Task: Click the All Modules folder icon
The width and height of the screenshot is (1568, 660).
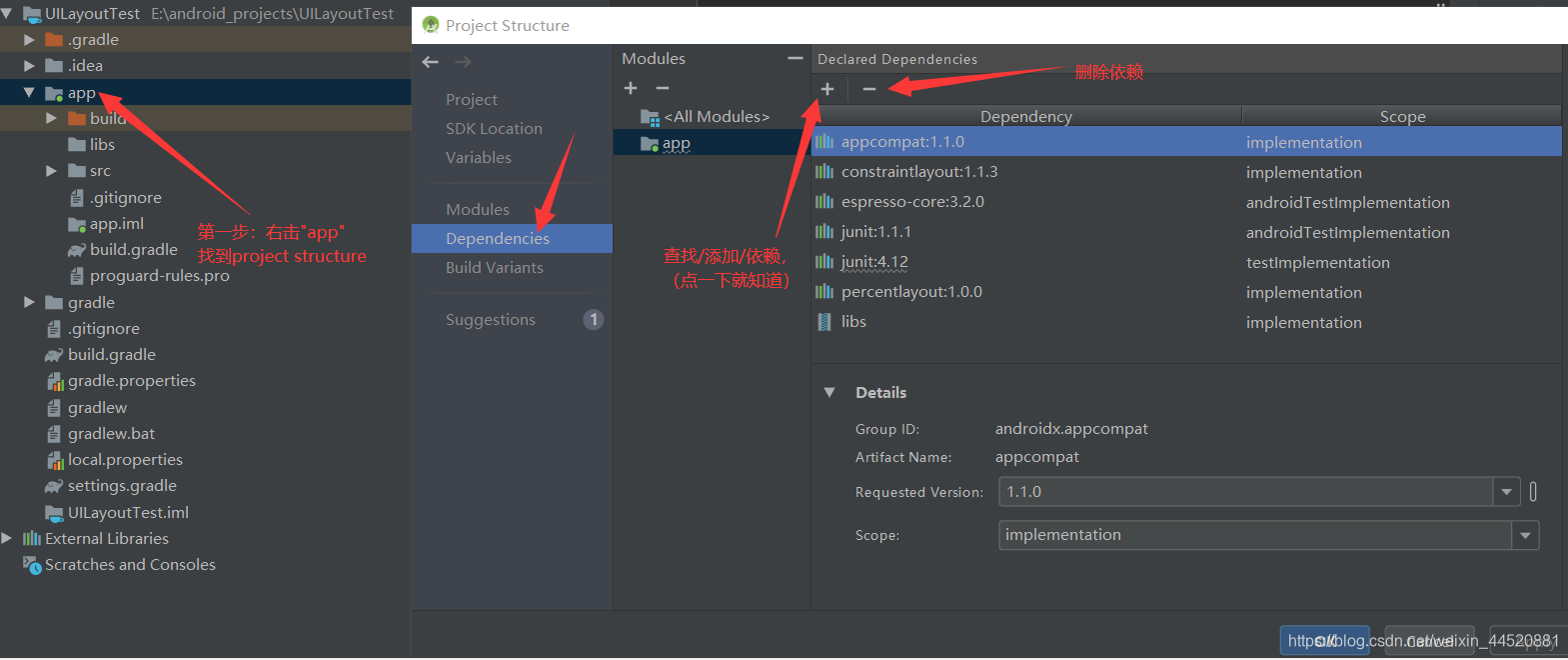Action: pyautogui.click(x=650, y=117)
